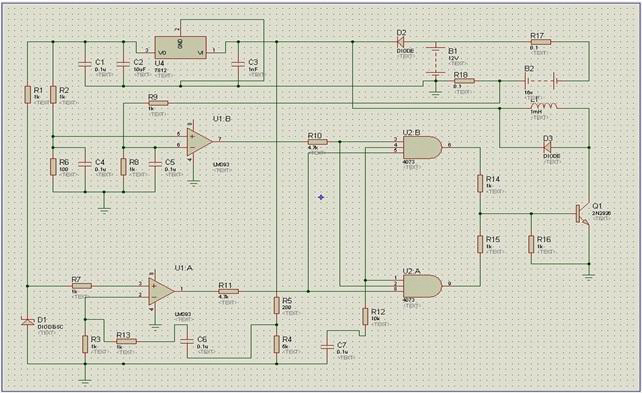Click op-amp U1:B comparator symbol
Screen dimensions: 642x393
point(199,141)
